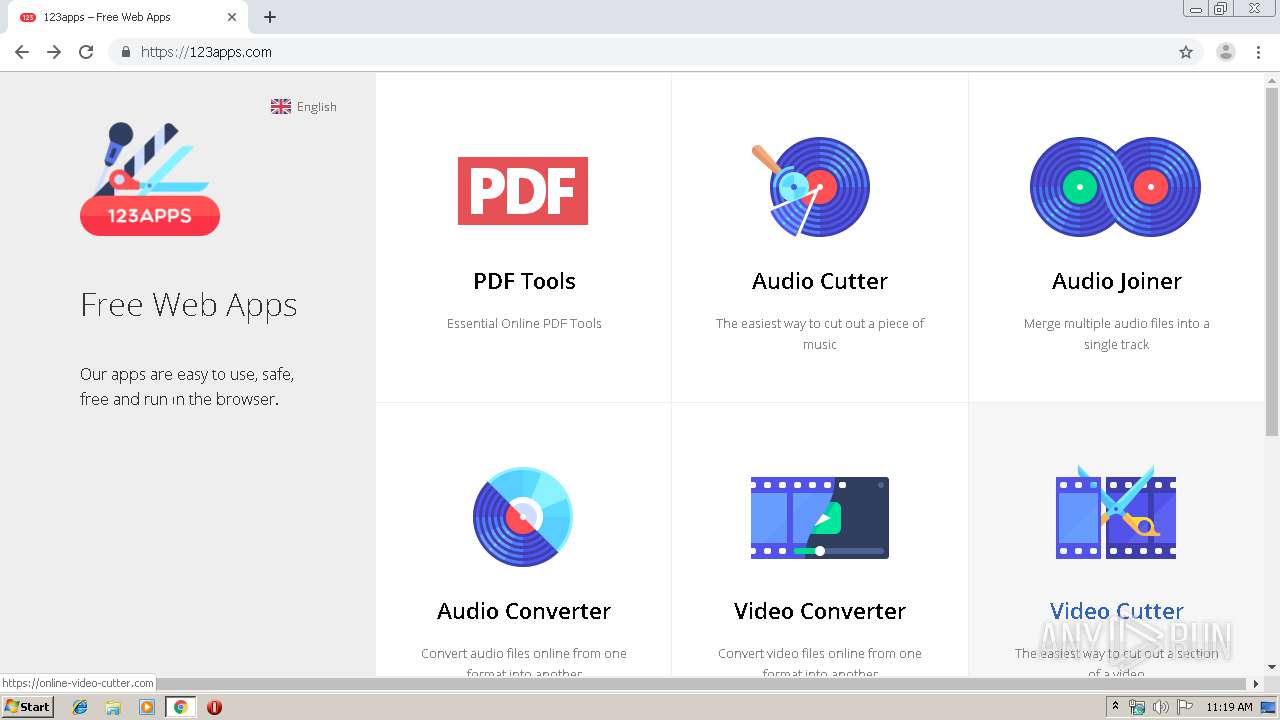Open the Chrome profile avatar
This screenshot has height=720, width=1280.
click(1226, 52)
